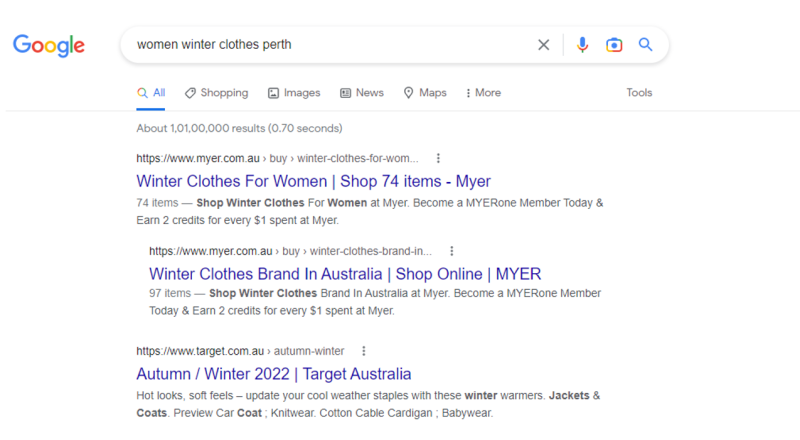Open the Maps tab

[425, 93]
